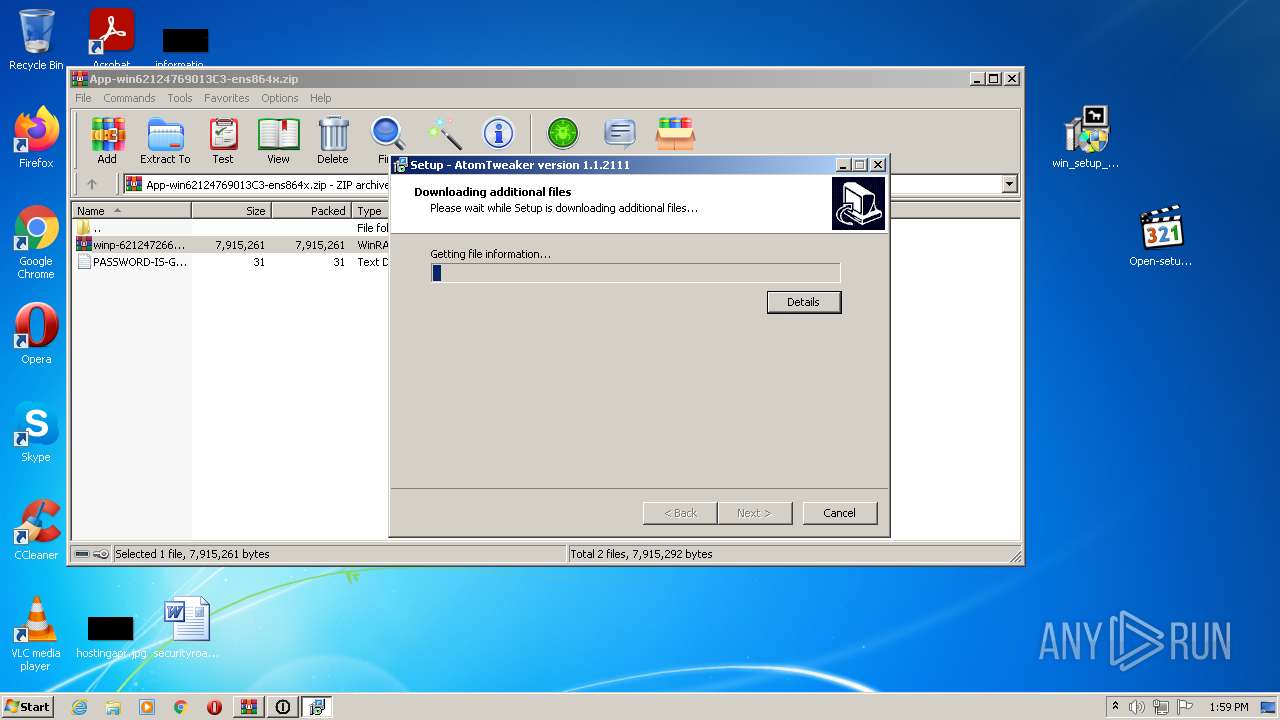Click the Google Chrome desktop icon

pyautogui.click(x=36, y=243)
